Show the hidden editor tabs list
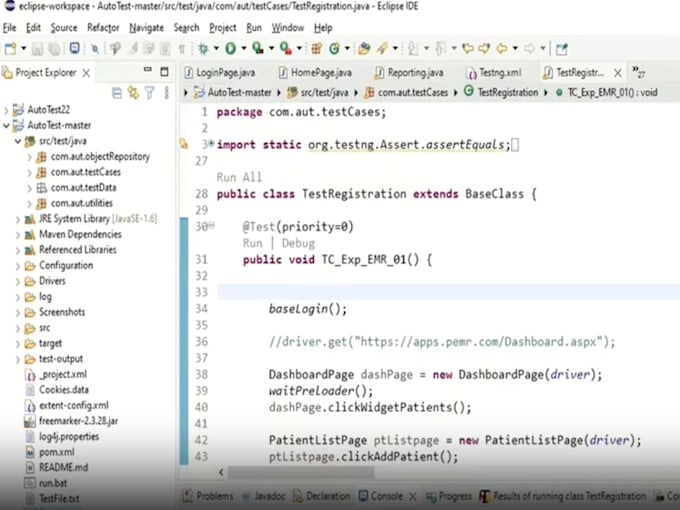The image size is (680, 510). (638, 72)
